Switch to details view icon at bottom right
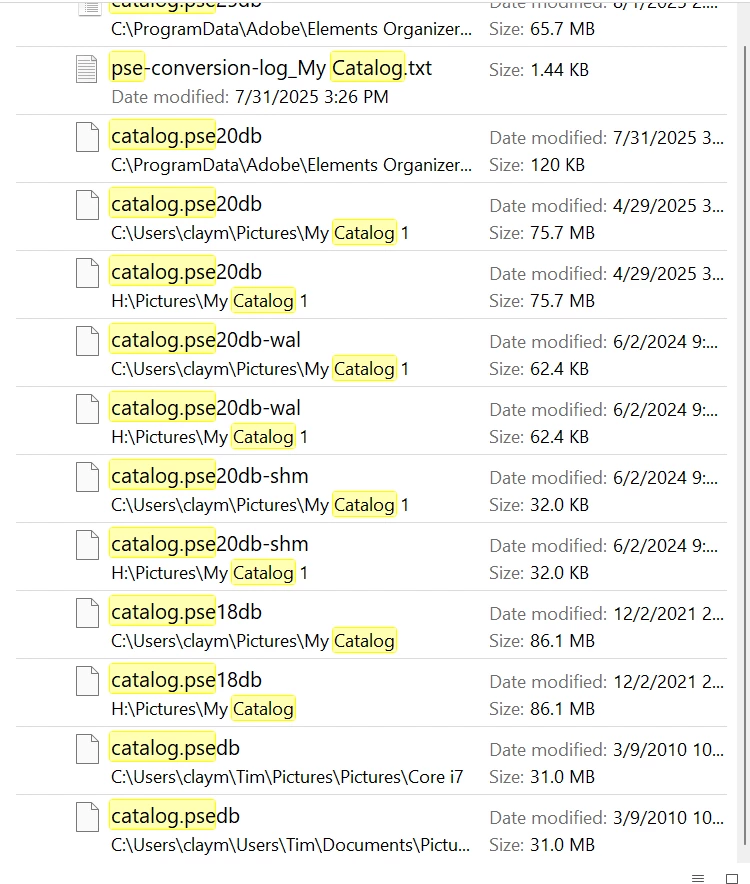 tap(698, 878)
